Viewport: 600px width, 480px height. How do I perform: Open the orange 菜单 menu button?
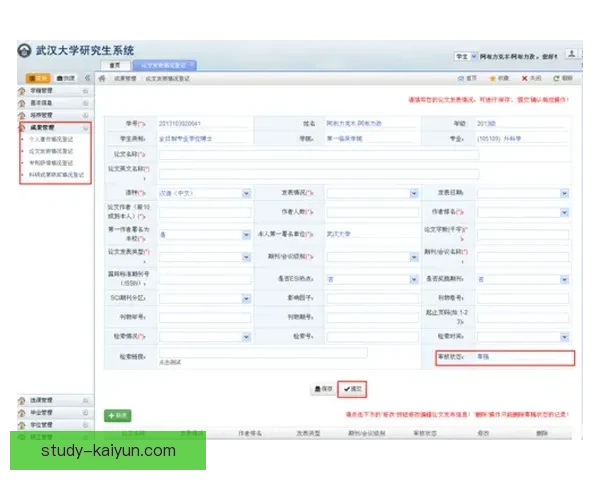click(38, 78)
